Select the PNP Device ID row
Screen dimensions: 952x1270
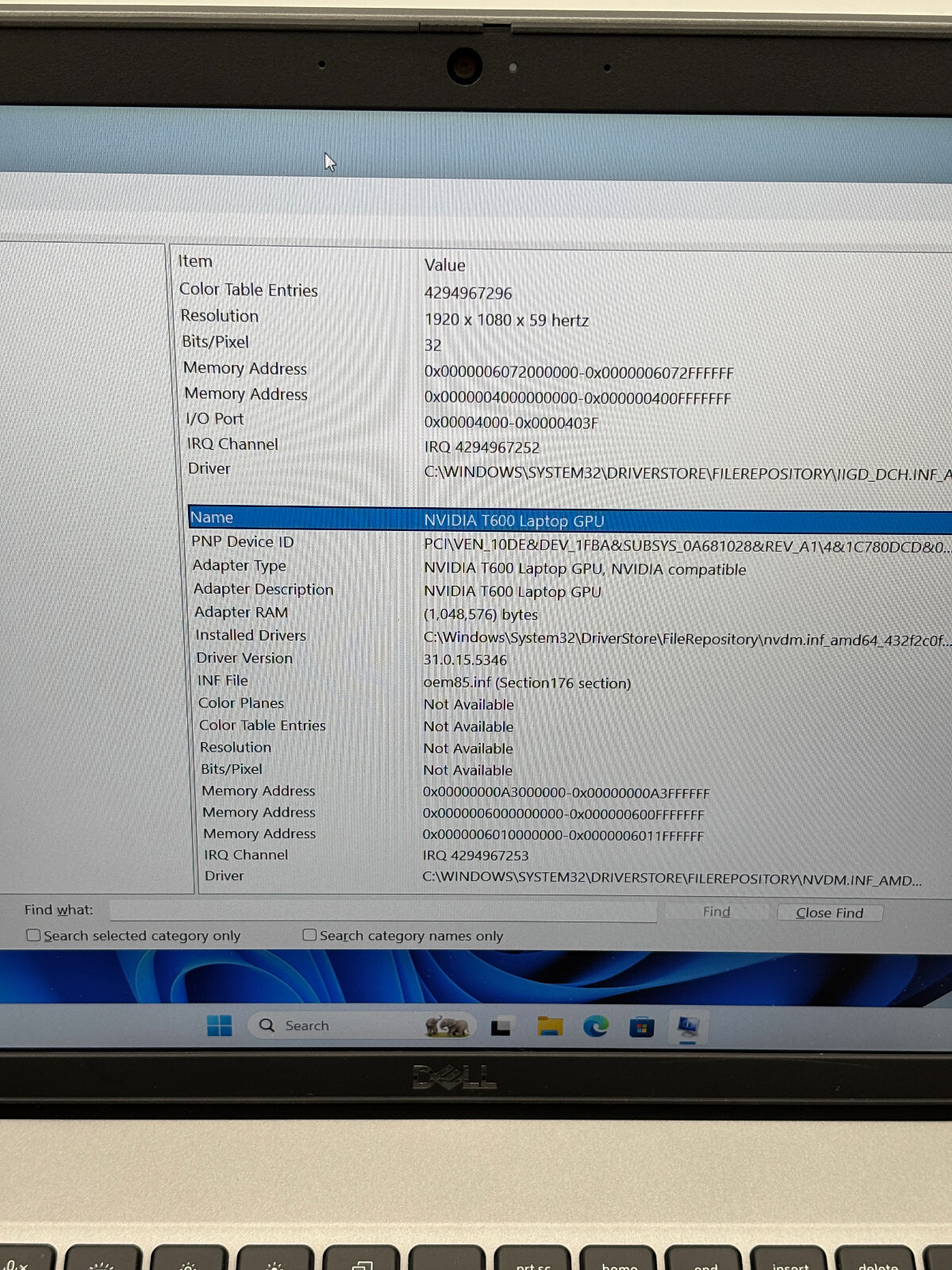point(243,541)
